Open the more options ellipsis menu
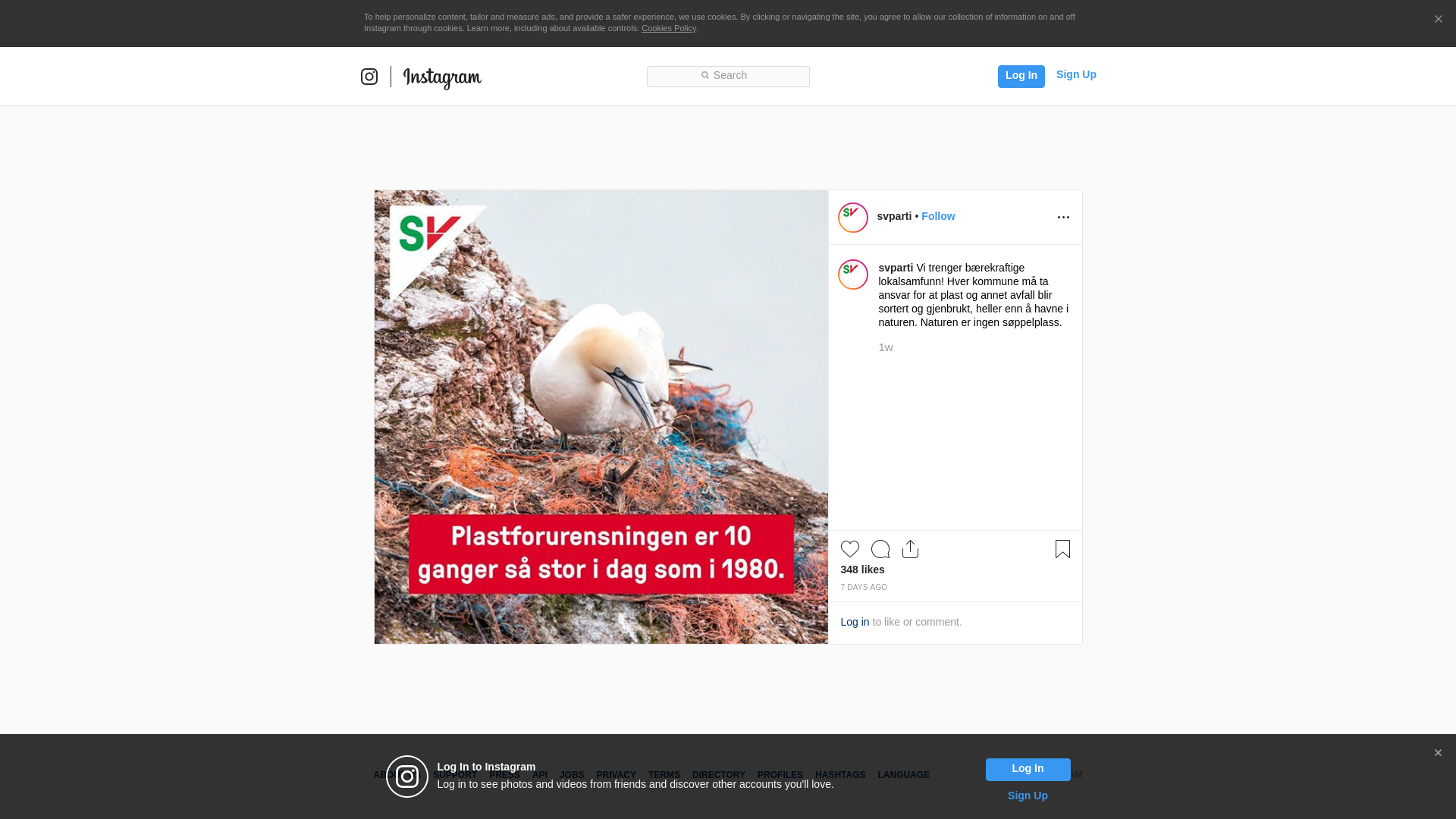 (x=1063, y=218)
